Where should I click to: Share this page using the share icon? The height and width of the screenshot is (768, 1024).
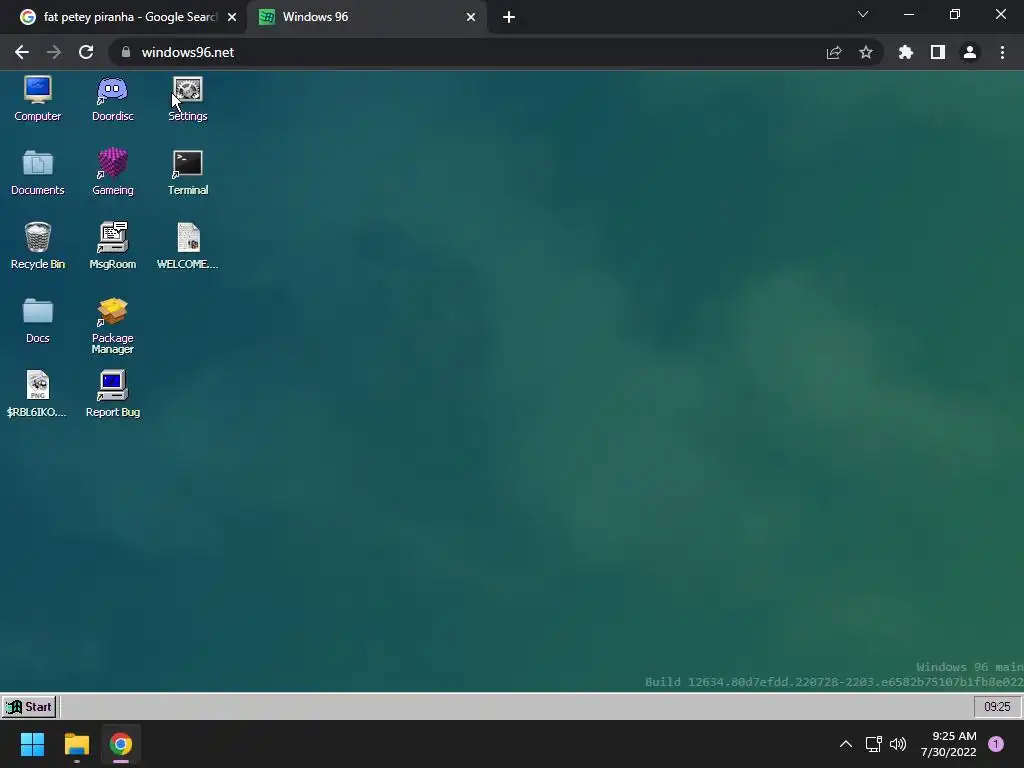pos(834,52)
